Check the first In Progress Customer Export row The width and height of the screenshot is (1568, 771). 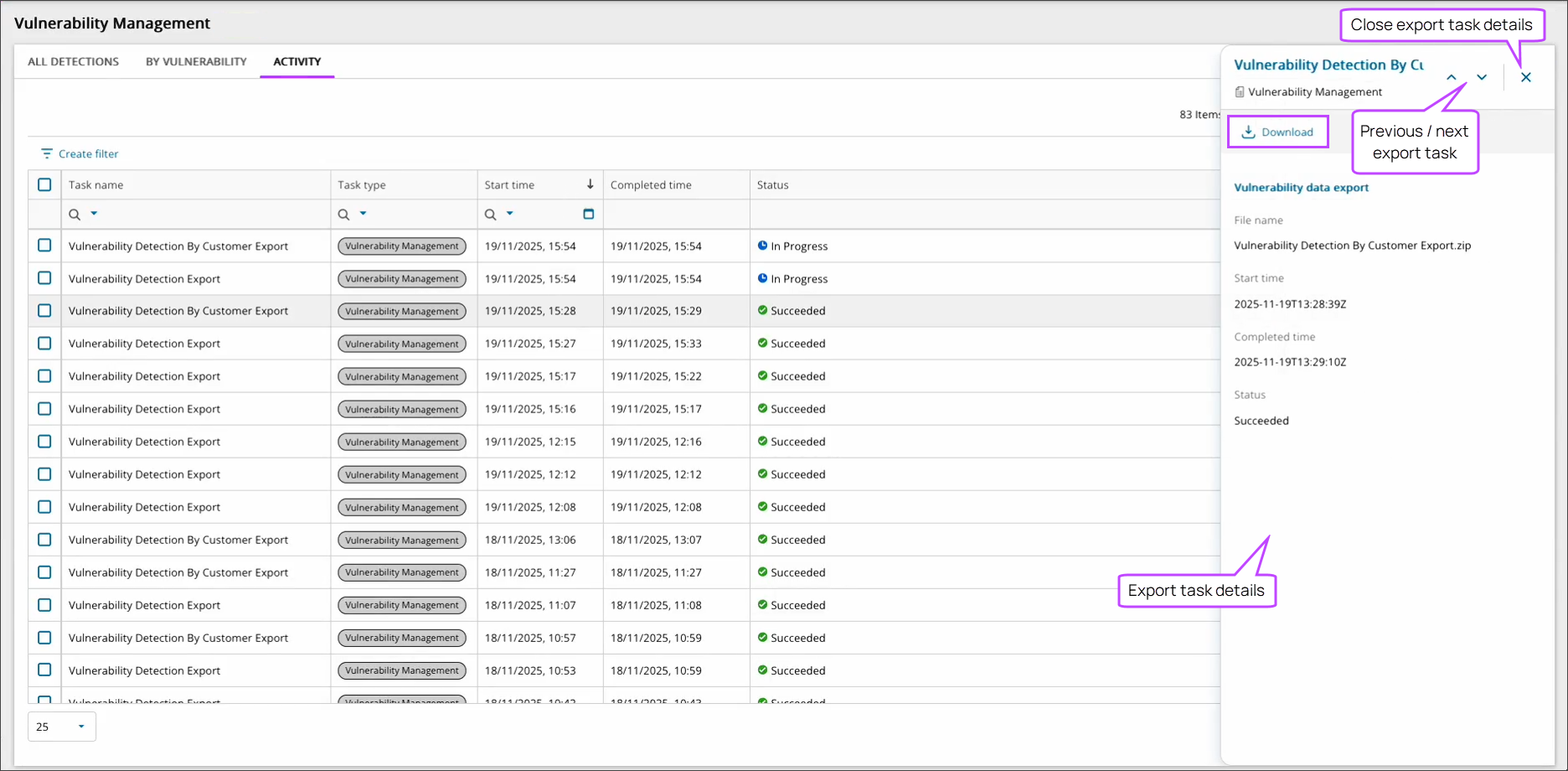click(44, 246)
